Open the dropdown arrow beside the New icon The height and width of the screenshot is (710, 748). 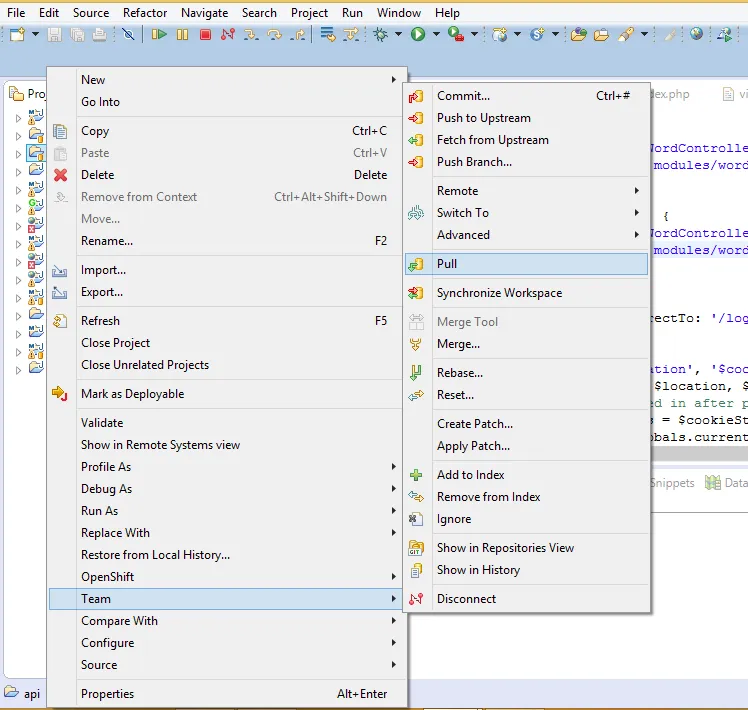point(35,35)
